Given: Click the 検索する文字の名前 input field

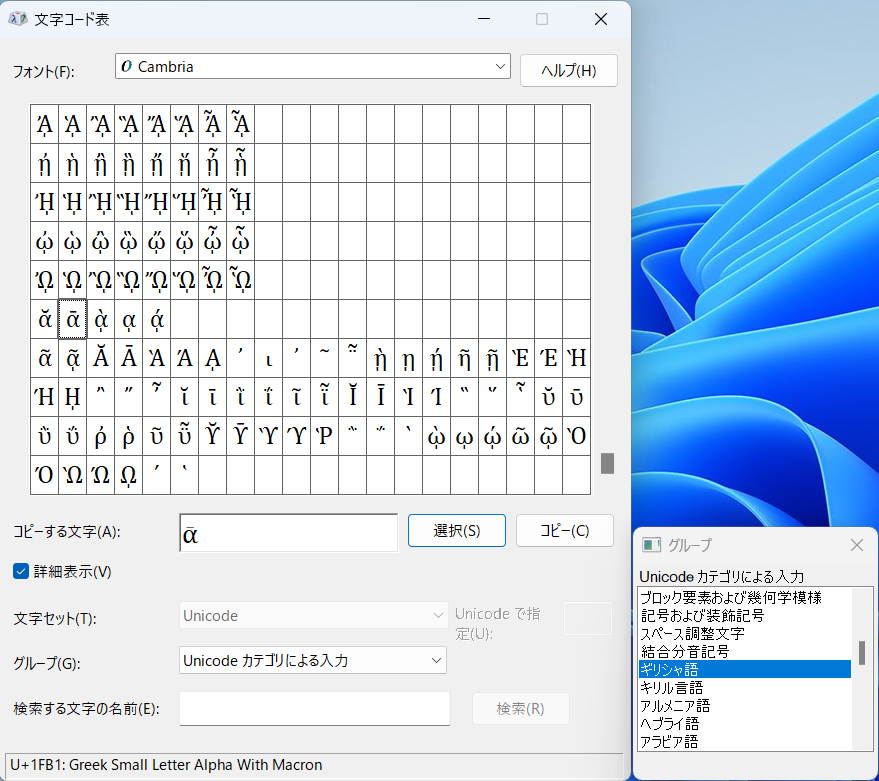Looking at the screenshot, I should click(314, 709).
